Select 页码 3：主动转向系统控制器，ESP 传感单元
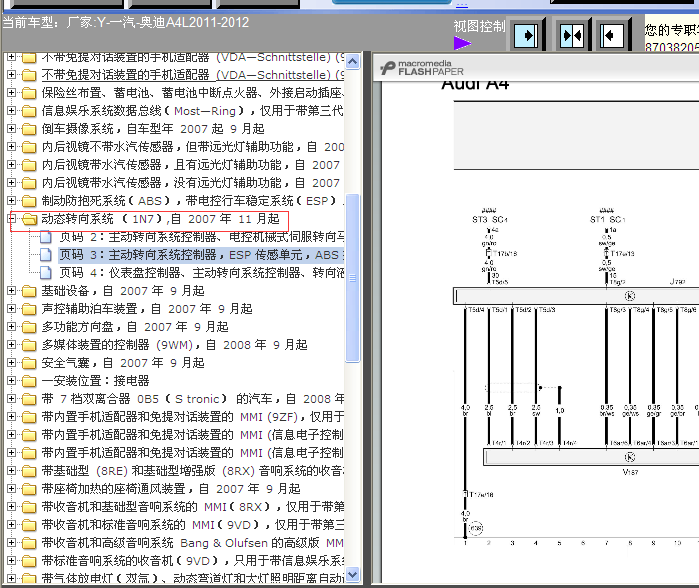Viewport: 699px width, 588px height. pyautogui.click(x=201, y=255)
